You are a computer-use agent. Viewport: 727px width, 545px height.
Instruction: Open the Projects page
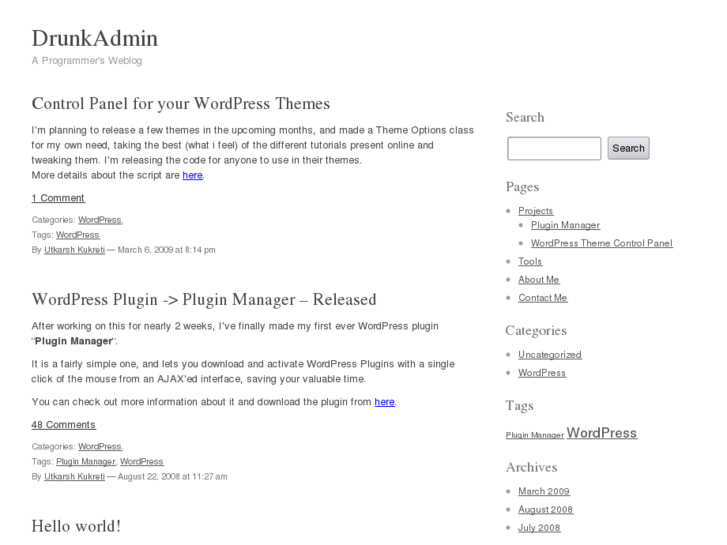tap(536, 211)
